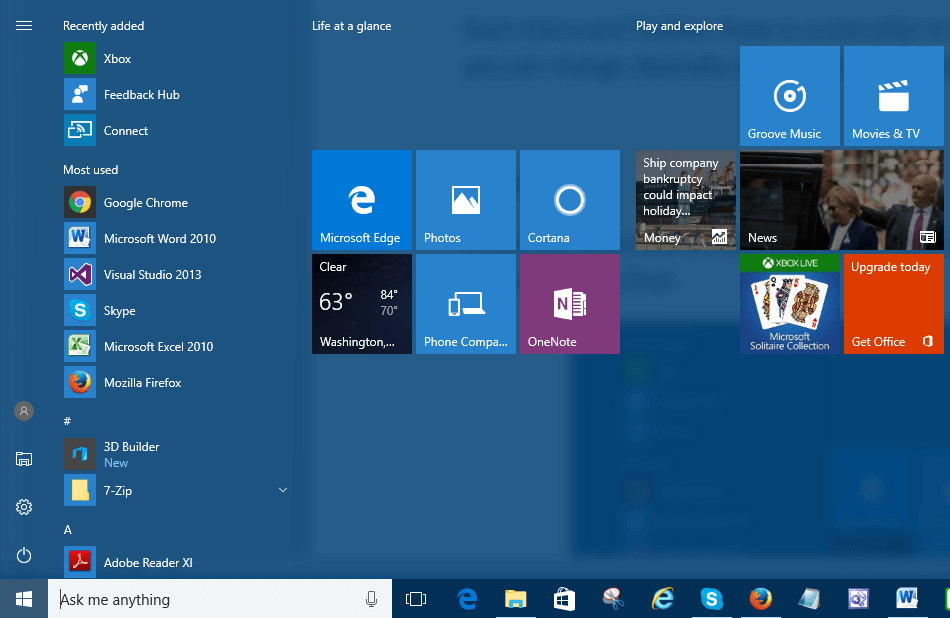Click the '#' letter group header

tap(67, 421)
